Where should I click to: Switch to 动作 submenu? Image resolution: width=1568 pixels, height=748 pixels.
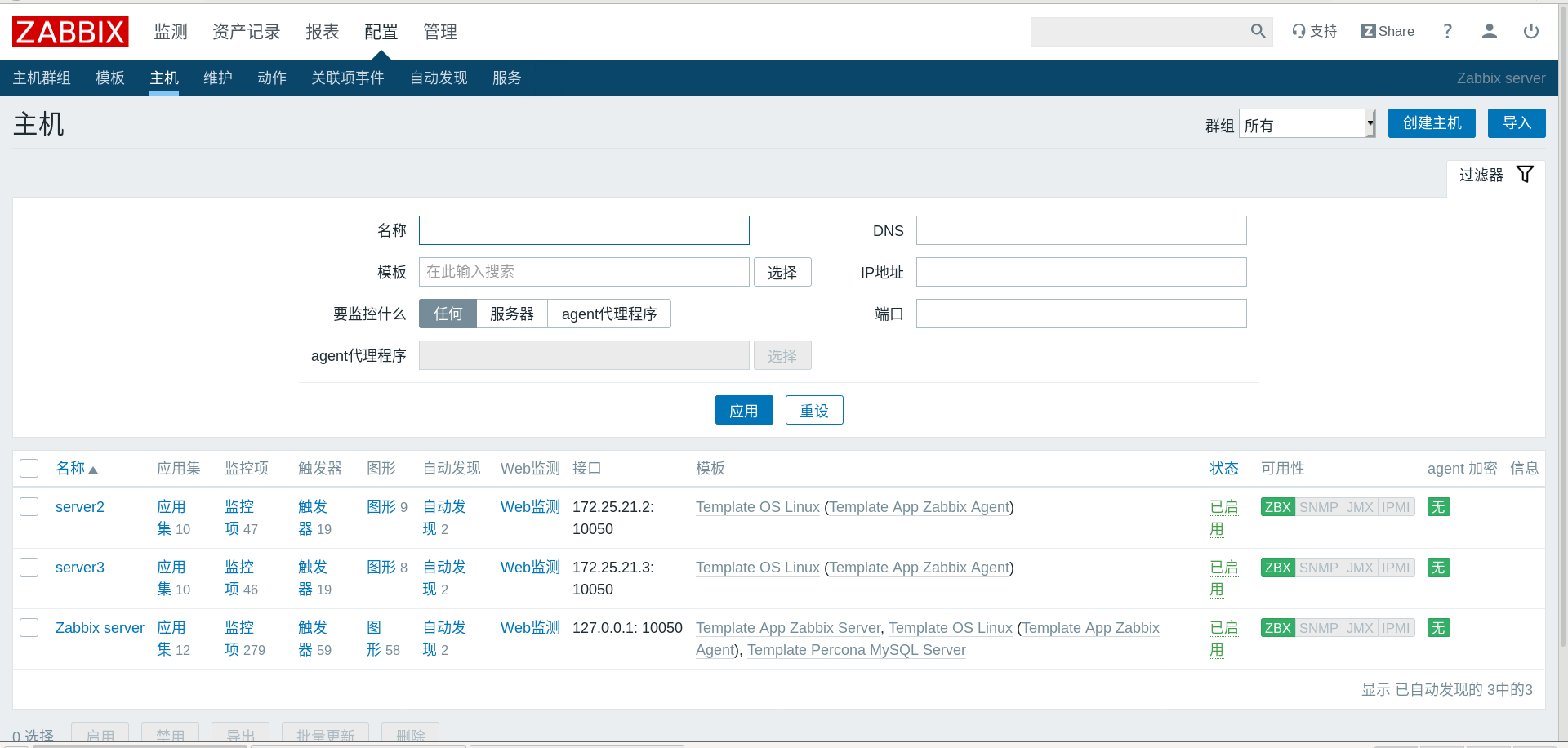(272, 78)
